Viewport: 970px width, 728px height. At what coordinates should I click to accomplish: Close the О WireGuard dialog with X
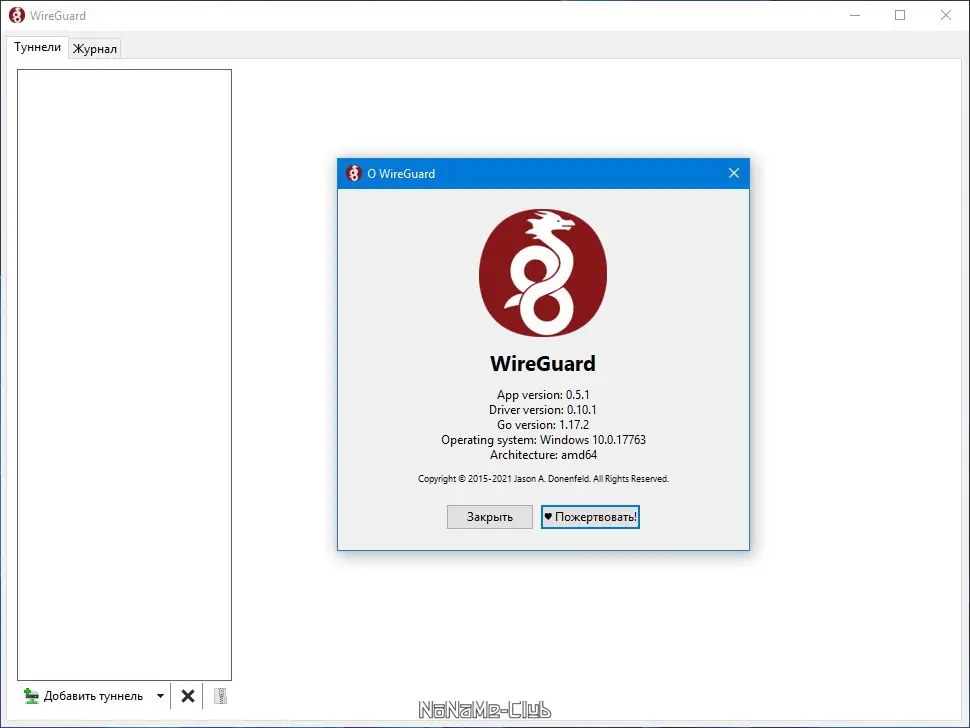734,173
